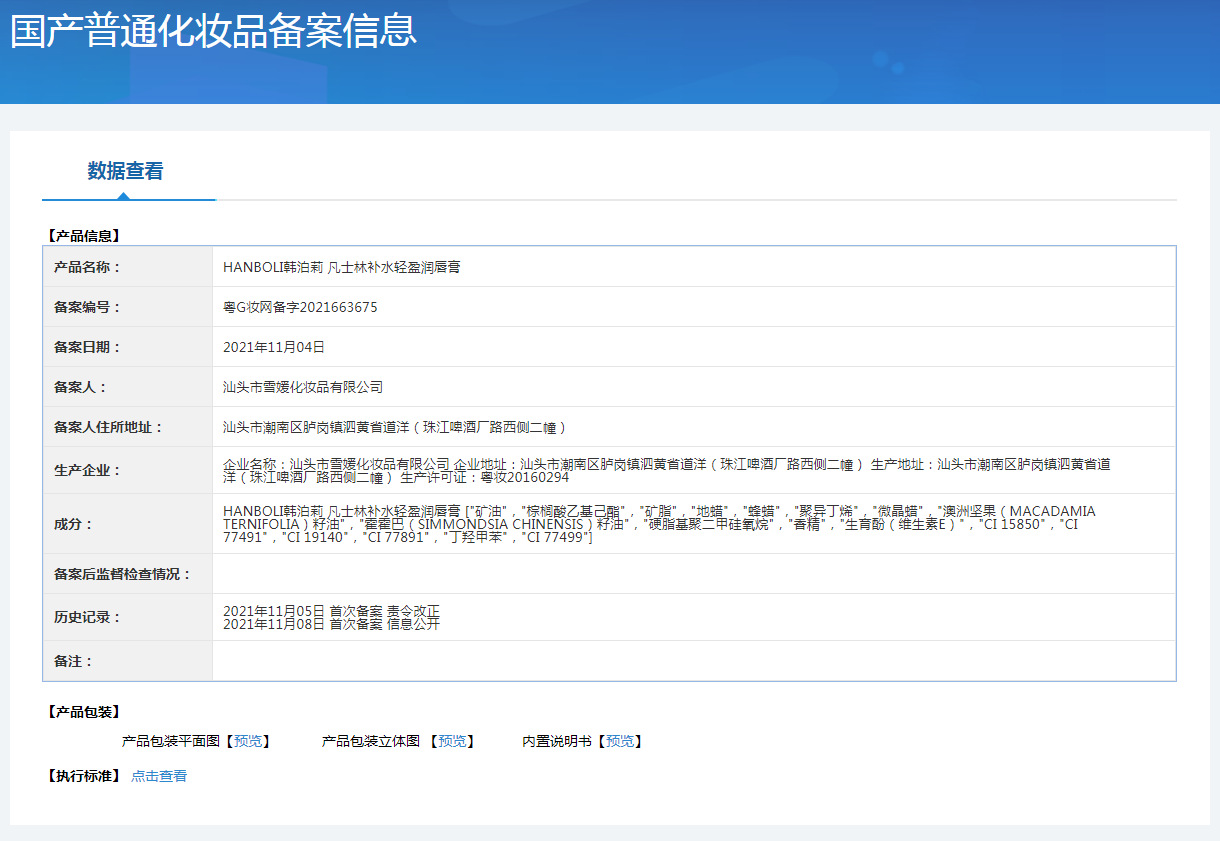This screenshot has height=841, width=1220.
Task: Click the product name HANBOLI韩泊莉 value
Action: click(341, 267)
